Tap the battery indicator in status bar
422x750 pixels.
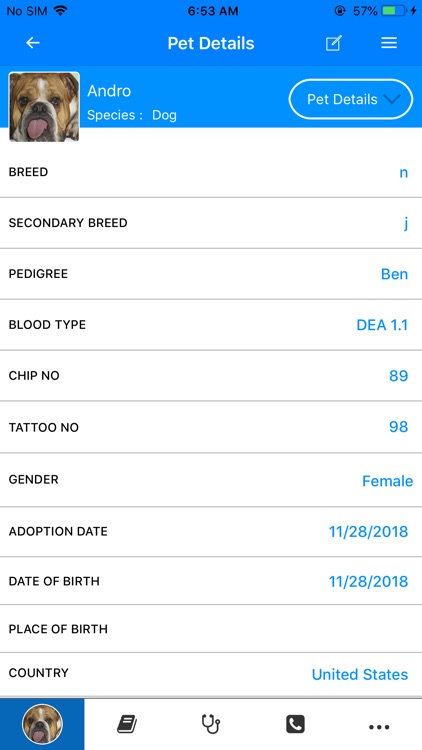coord(394,11)
